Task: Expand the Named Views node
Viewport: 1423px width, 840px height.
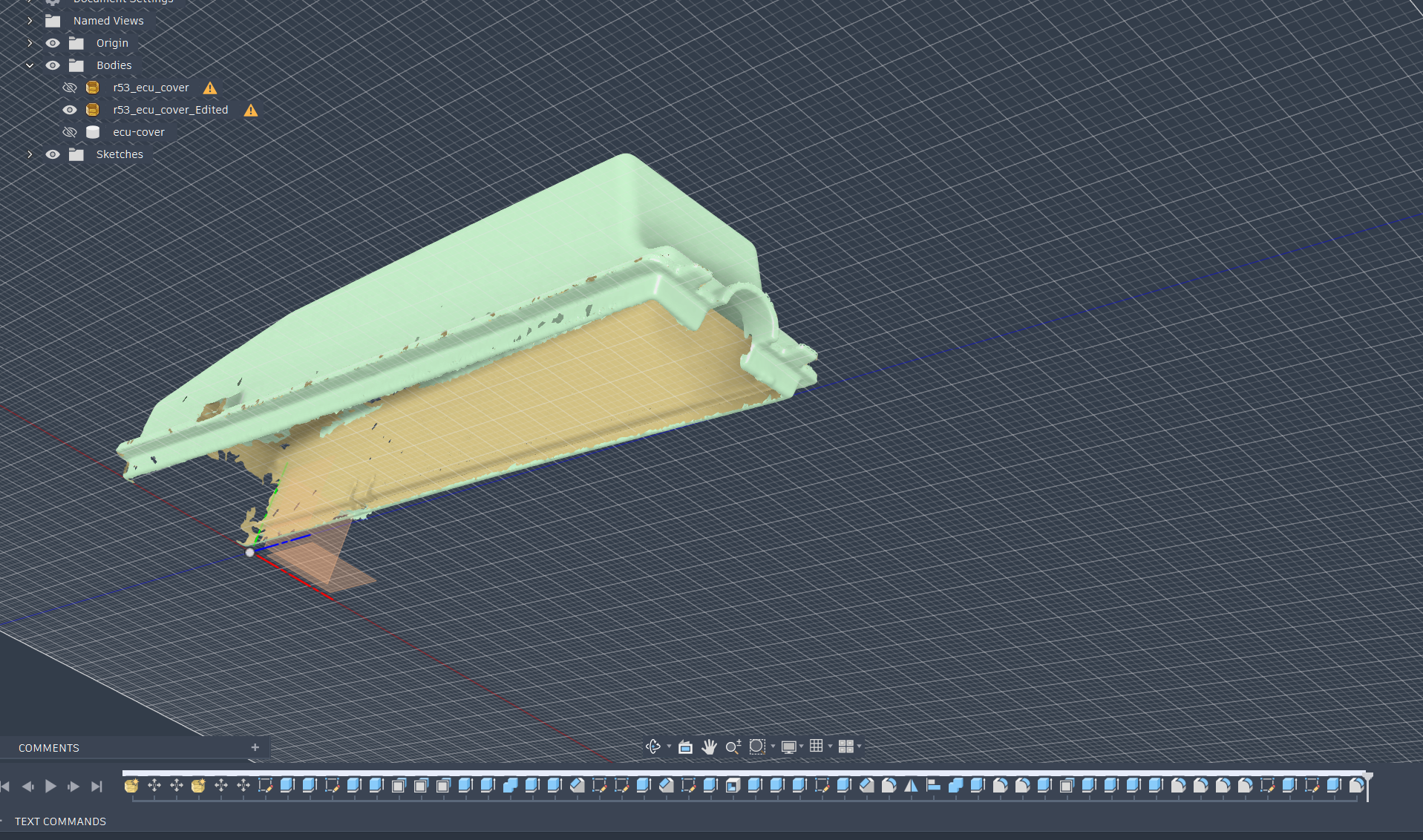Action: pos(30,21)
